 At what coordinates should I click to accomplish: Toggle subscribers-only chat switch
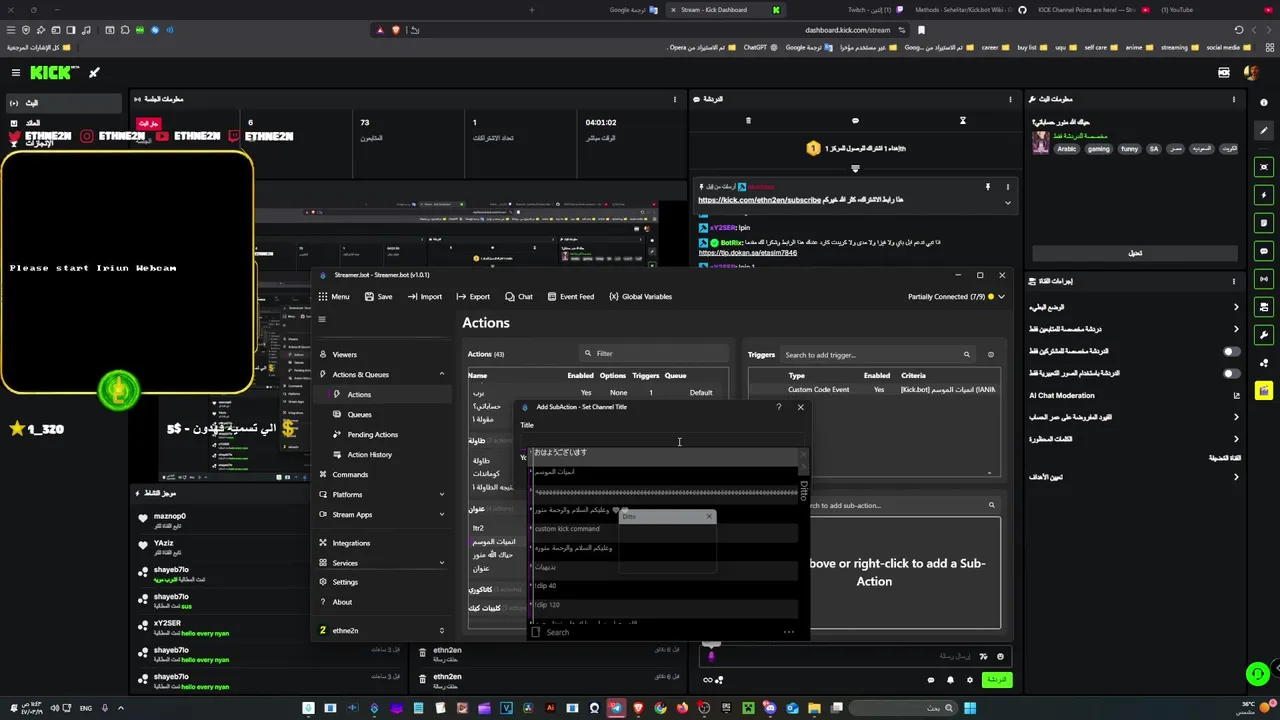pyautogui.click(x=1231, y=351)
